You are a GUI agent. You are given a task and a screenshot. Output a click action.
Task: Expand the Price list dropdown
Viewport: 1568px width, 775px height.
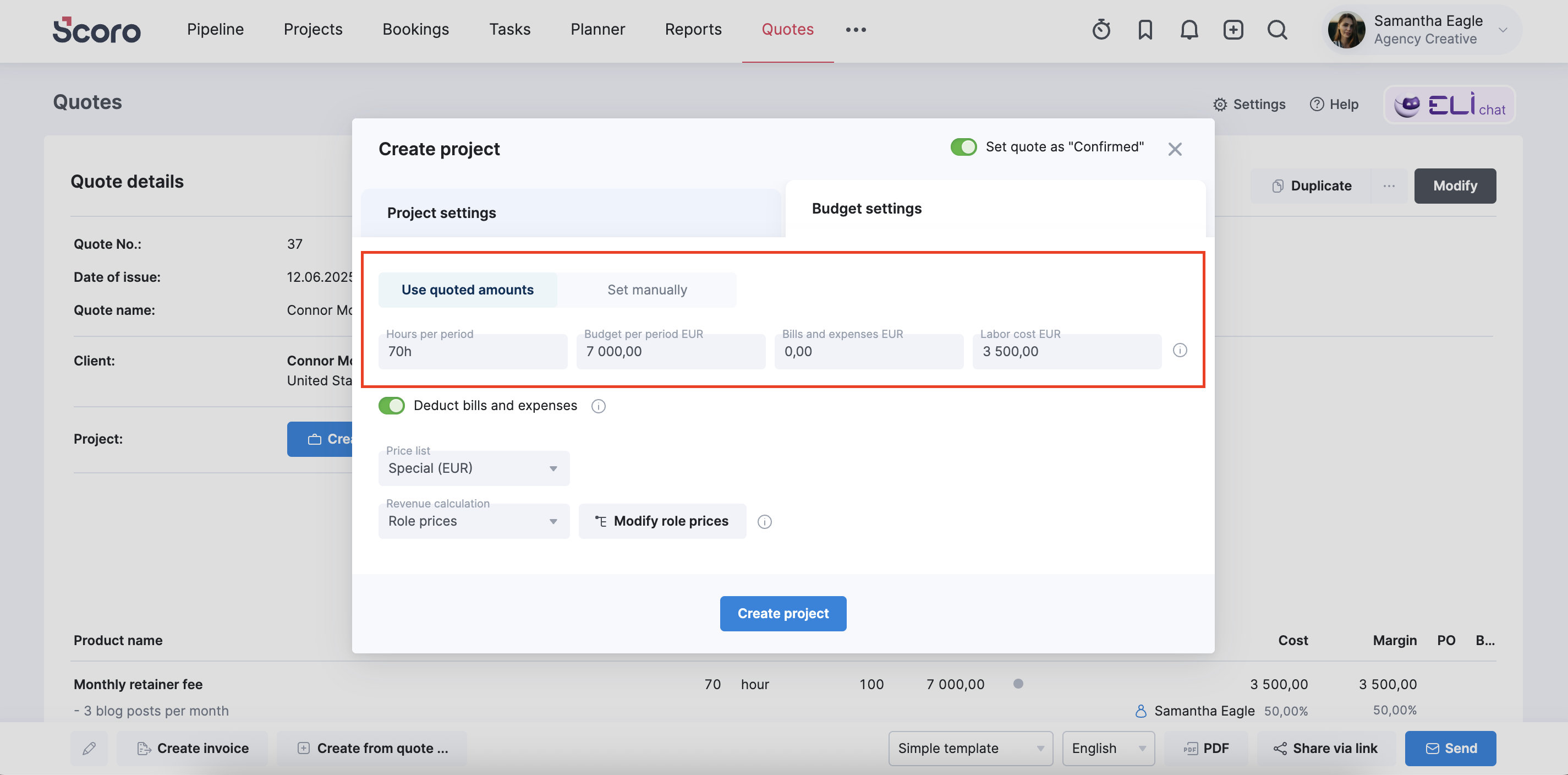(474, 468)
